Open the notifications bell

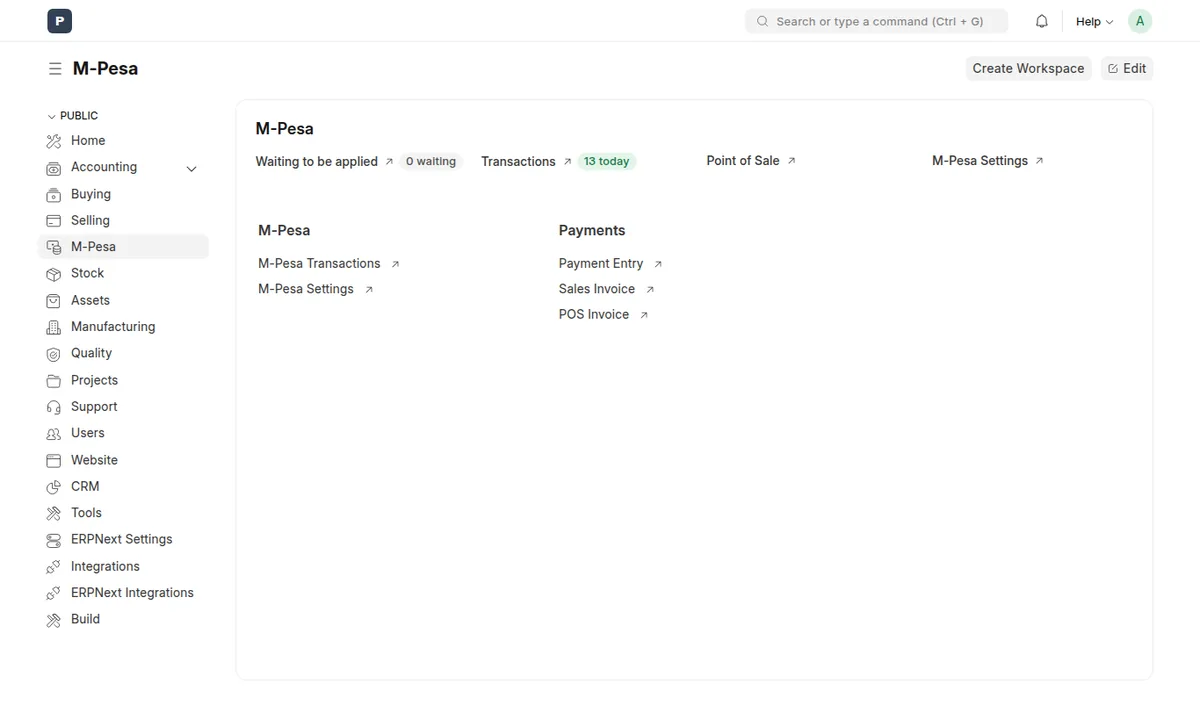1042,21
